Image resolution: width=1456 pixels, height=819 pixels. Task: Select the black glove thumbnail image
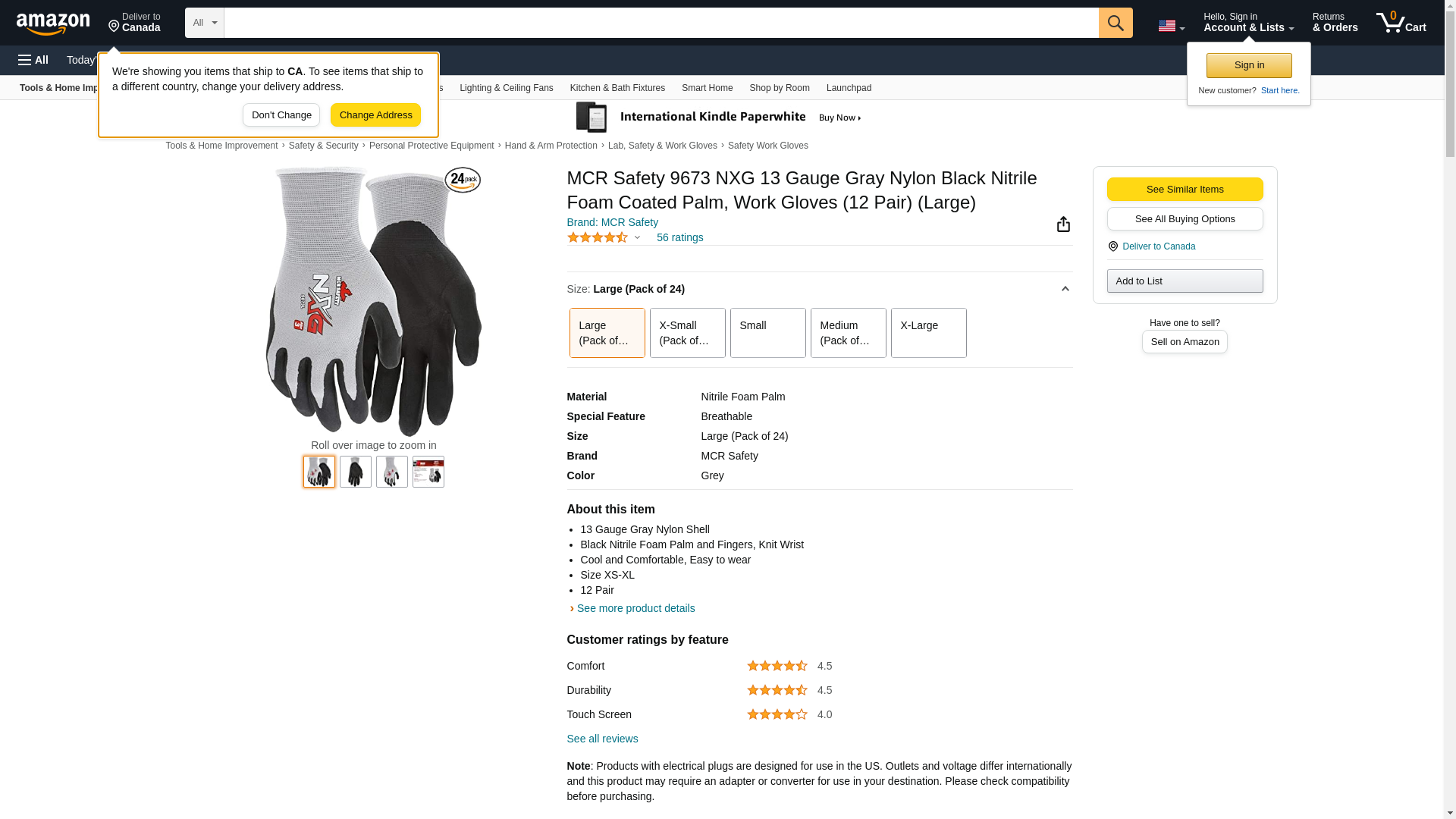pos(356,472)
